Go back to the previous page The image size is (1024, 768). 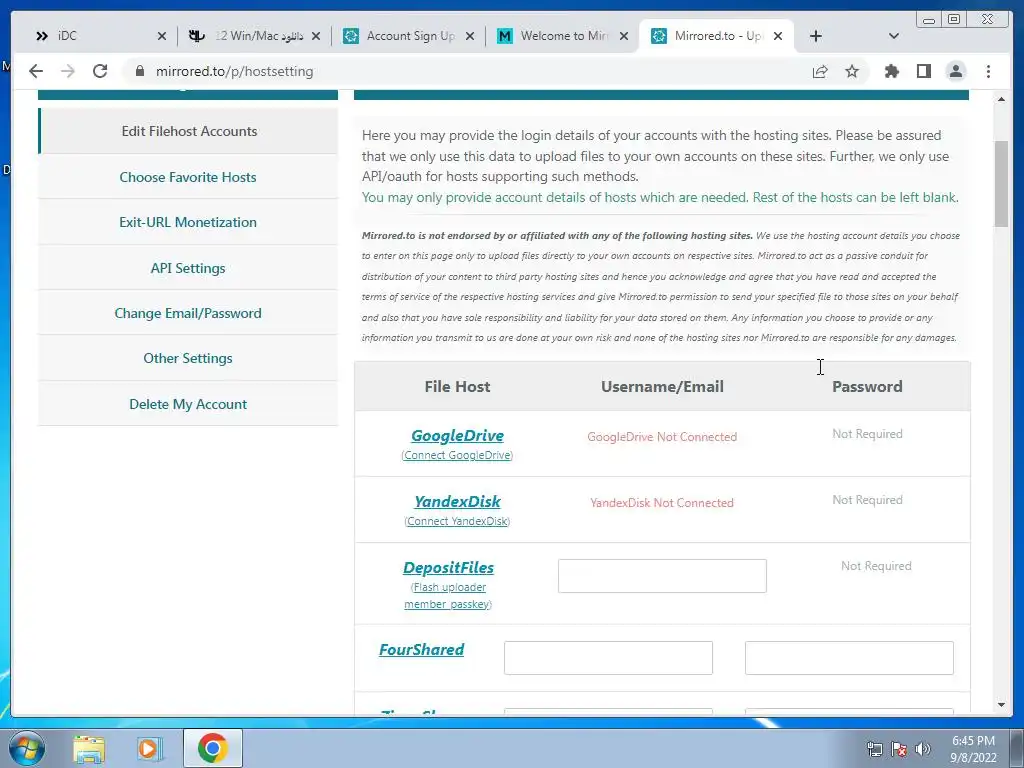point(36,71)
